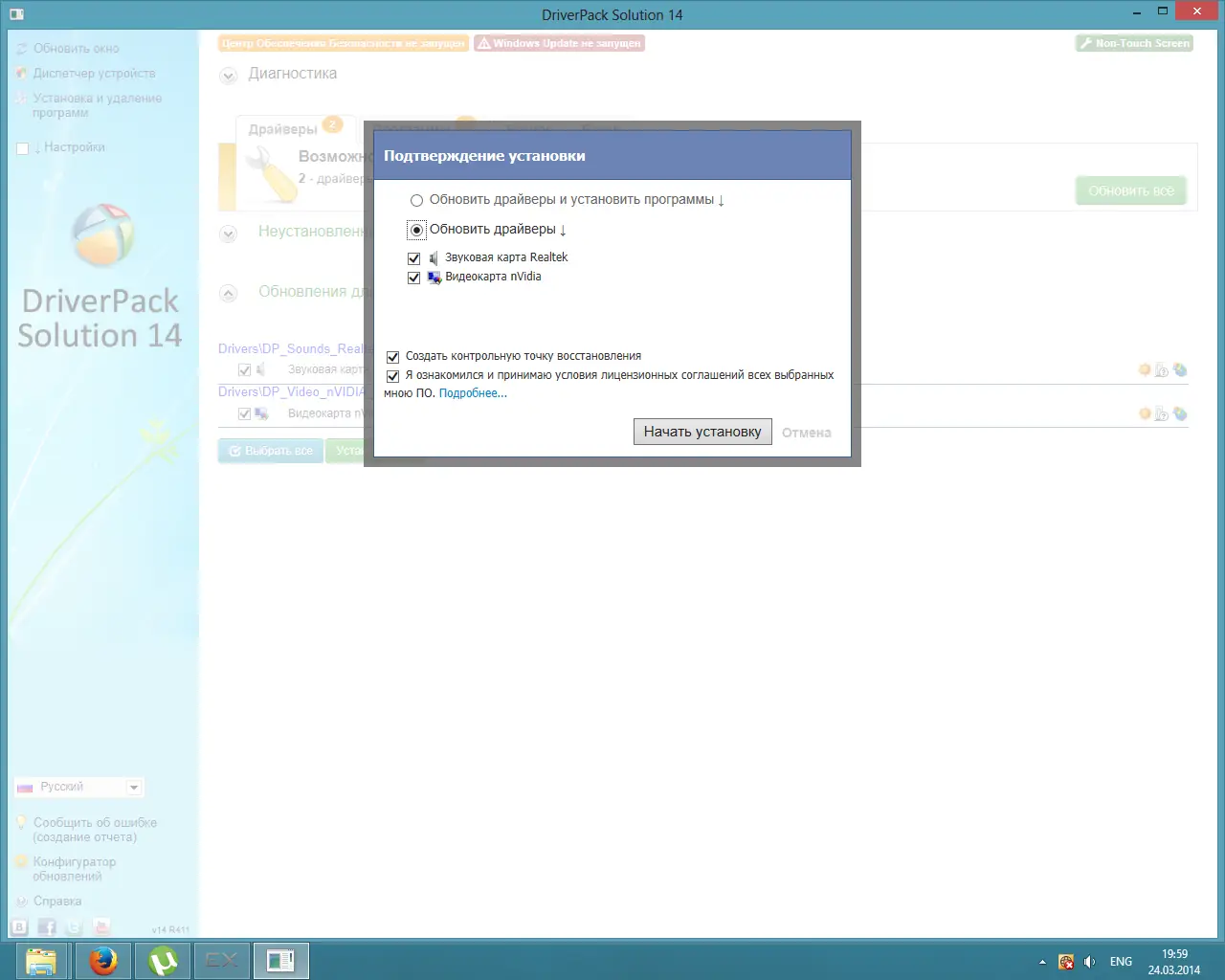The image size is (1225, 980).
Task: Click the globe icon in sound driver row
Action: 1180,369
